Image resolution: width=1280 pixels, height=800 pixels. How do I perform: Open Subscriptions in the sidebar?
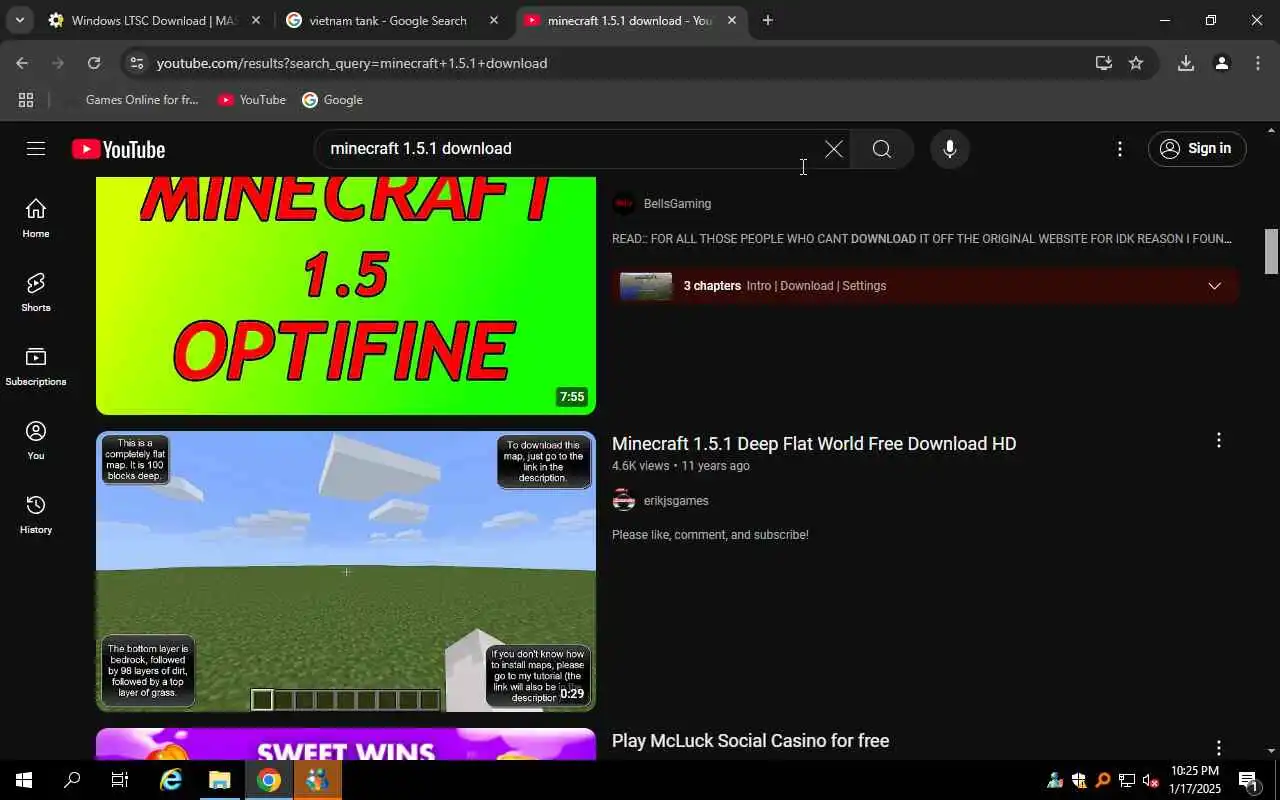click(x=36, y=365)
